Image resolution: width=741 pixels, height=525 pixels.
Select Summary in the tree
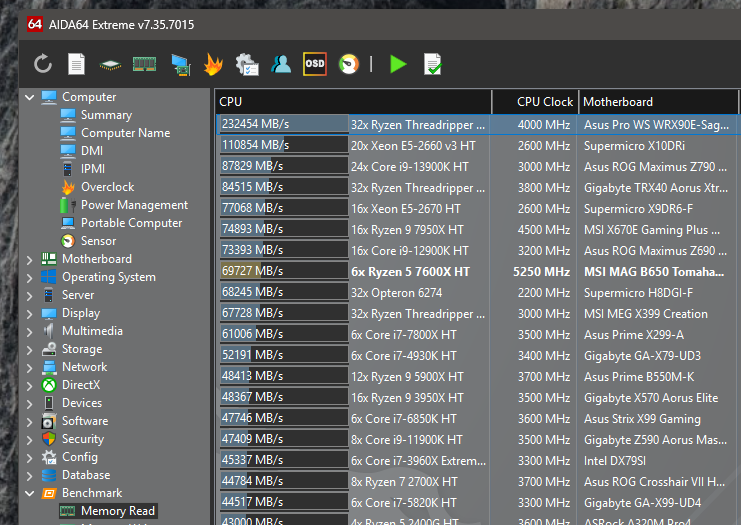[106, 115]
